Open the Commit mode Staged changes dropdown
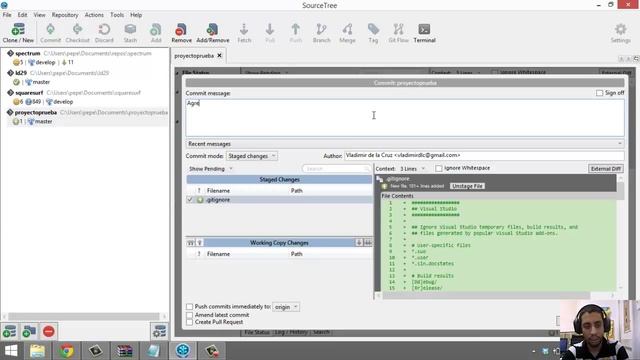Viewport: 640px width, 360px height. pos(252,156)
